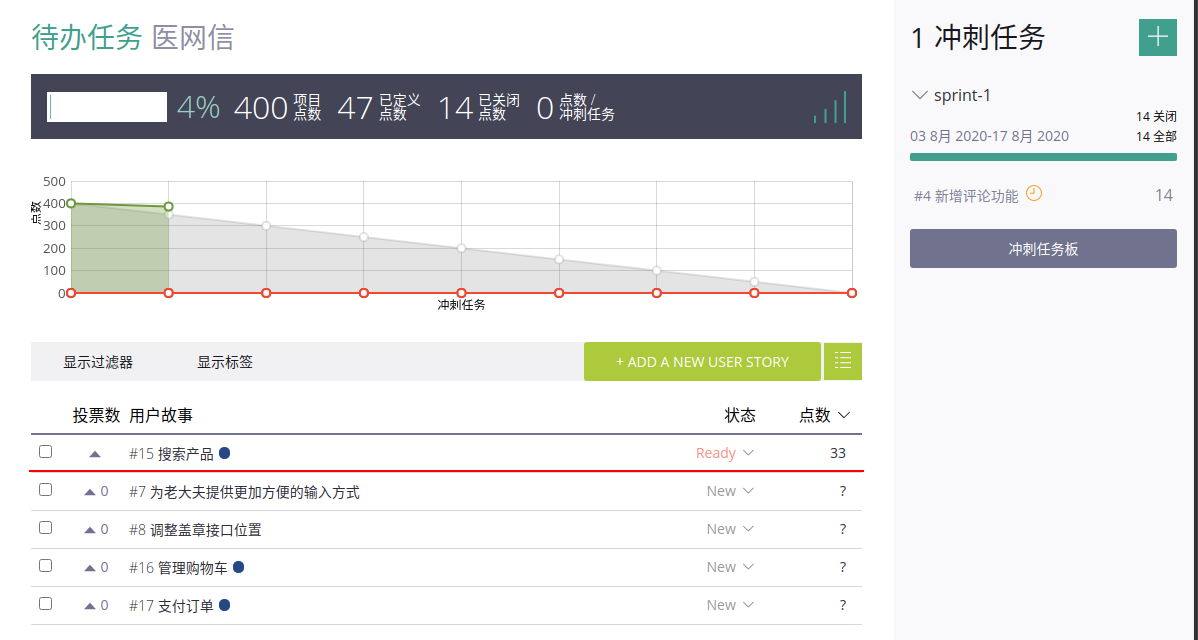This screenshot has height=640, width=1198.
Task: Upvote the #15 搜索产品 story arrow
Action: coord(95,454)
